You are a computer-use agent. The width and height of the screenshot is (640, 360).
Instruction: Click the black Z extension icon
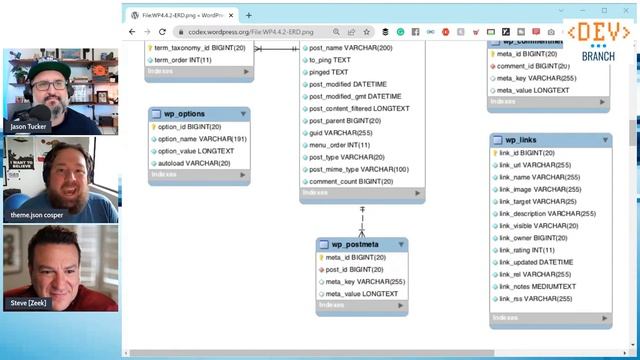tap(506, 32)
